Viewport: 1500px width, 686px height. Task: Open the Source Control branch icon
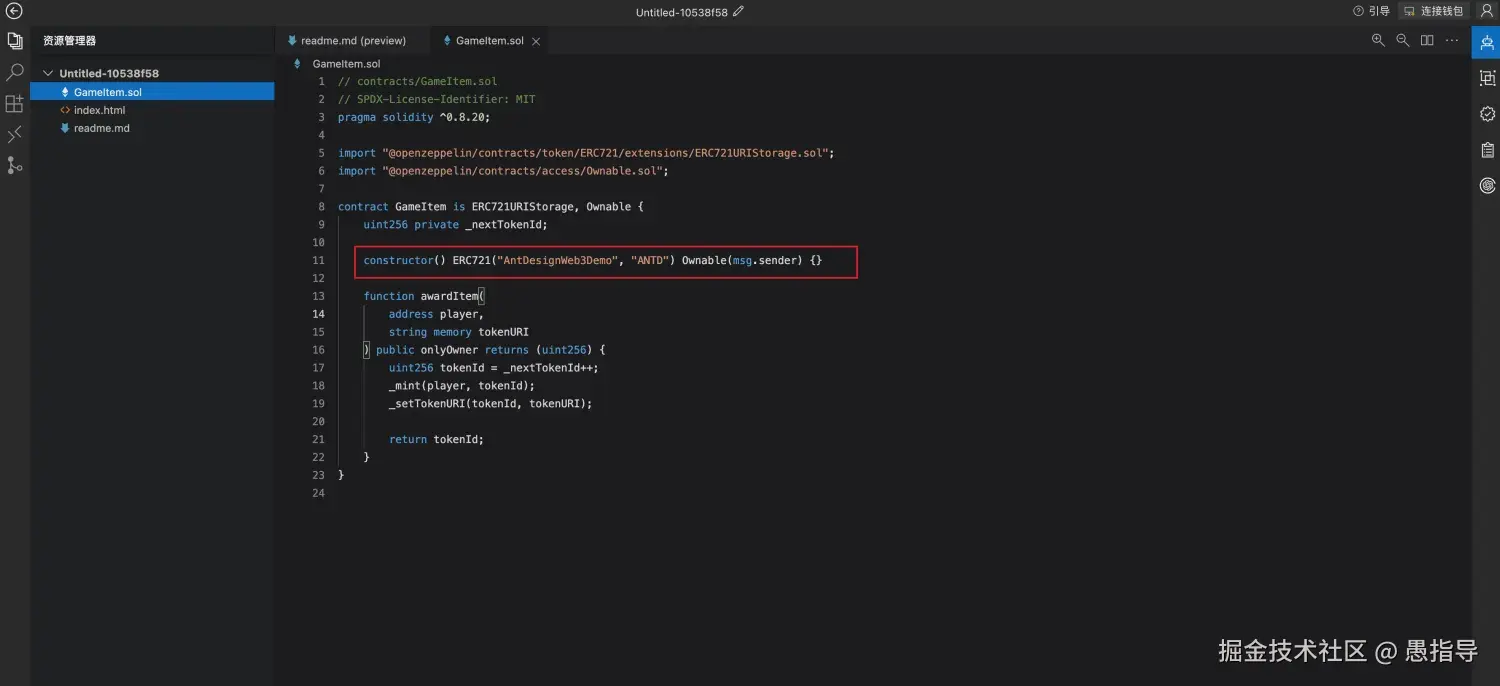point(15,165)
